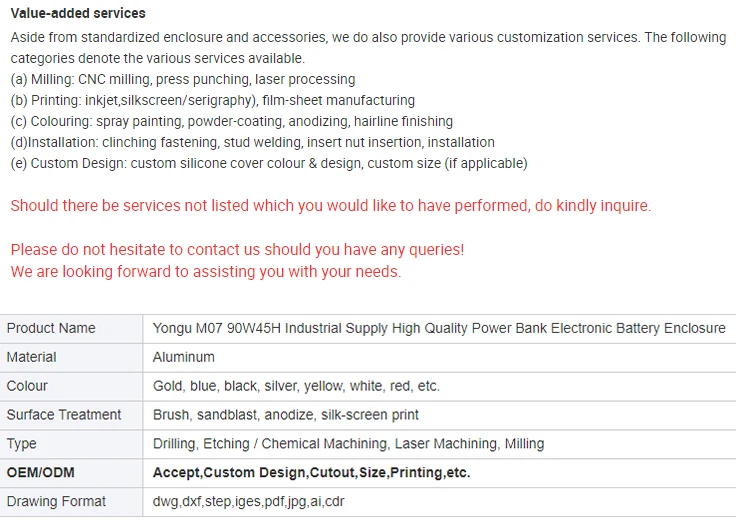Click the "Brush, sandblast, anodize" treatment value

pyautogui.click(x=286, y=415)
